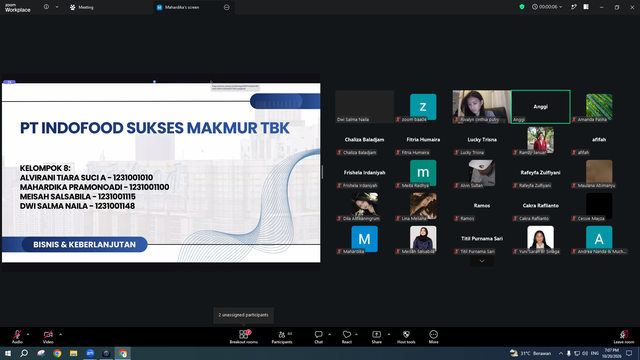Viewport: 640px width, 360px height.
Task: Click the Zoom Workplace logo
Action: (18, 7)
